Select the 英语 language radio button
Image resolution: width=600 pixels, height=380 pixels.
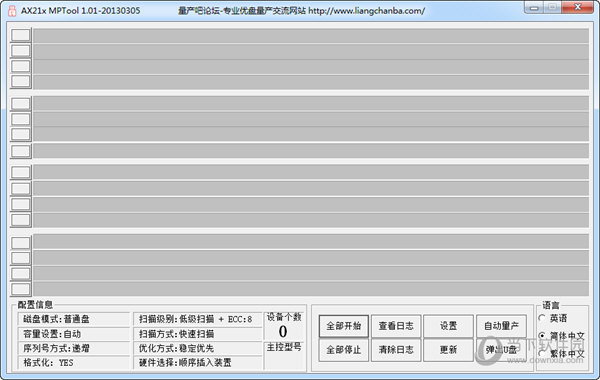tap(542, 318)
